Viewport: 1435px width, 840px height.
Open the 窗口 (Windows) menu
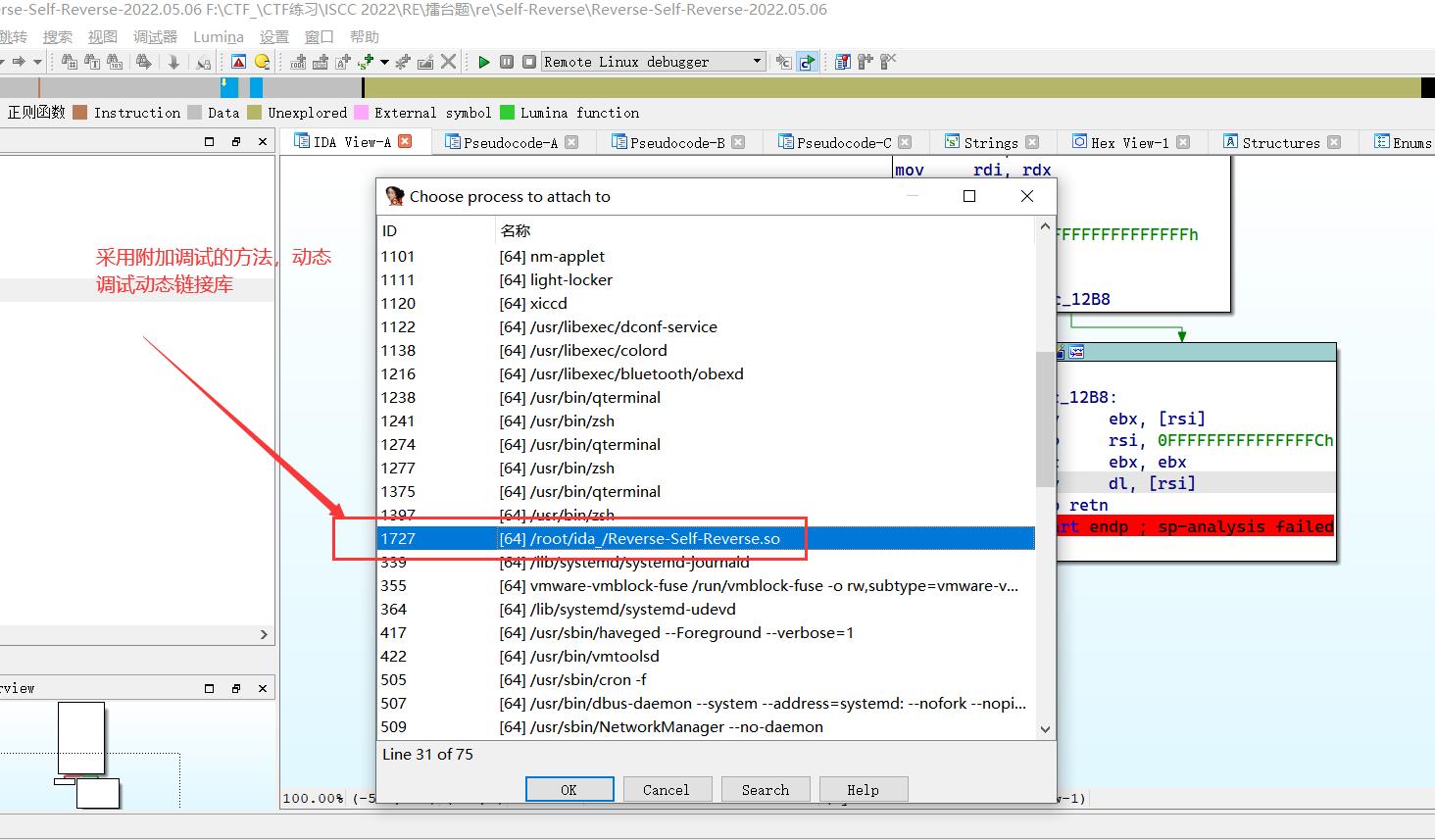click(319, 36)
